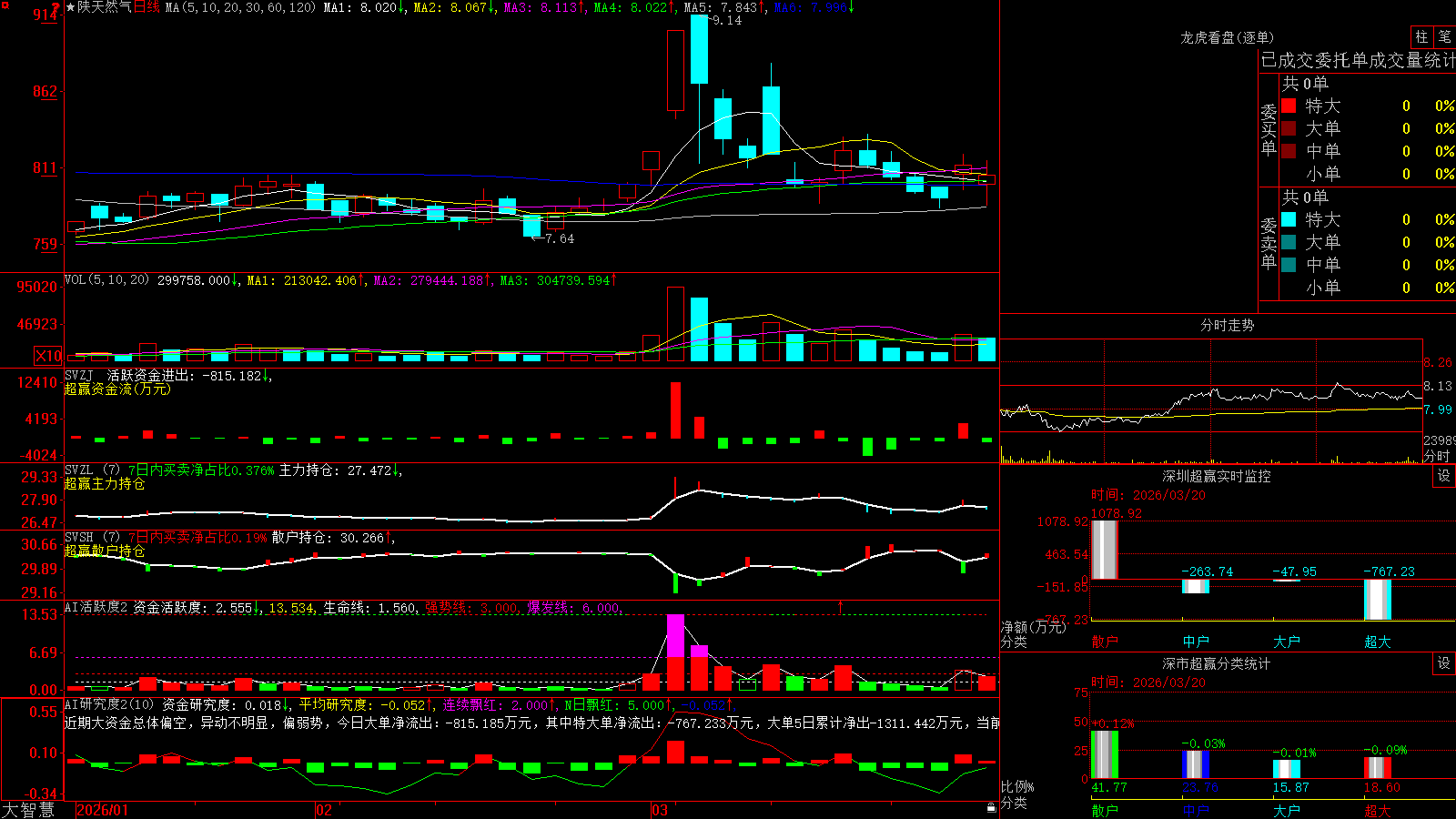Click the dark red 大单 buy-order swatch
The width and height of the screenshot is (1456, 819).
pyautogui.click(x=1289, y=128)
